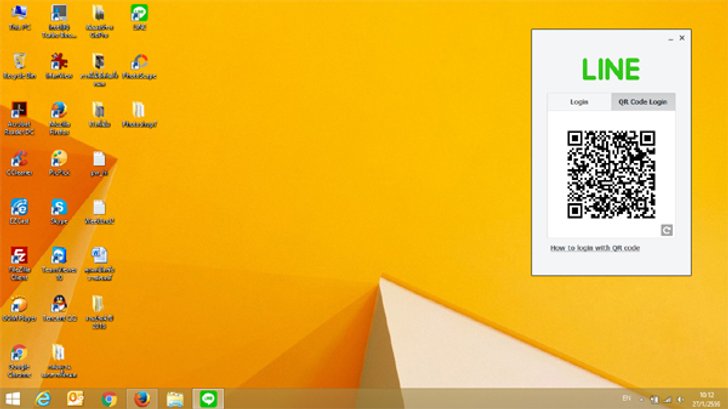Switch to Firefox on the taskbar
The height and width of the screenshot is (409, 728).
(x=142, y=399)
